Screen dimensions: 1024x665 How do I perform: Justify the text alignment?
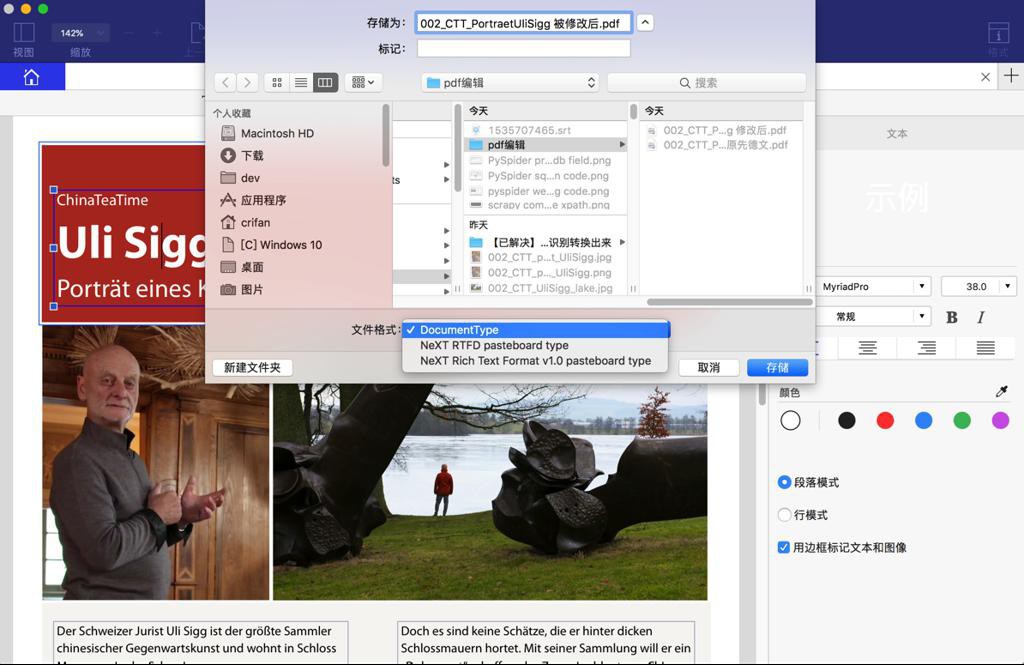tap(985, 348)
